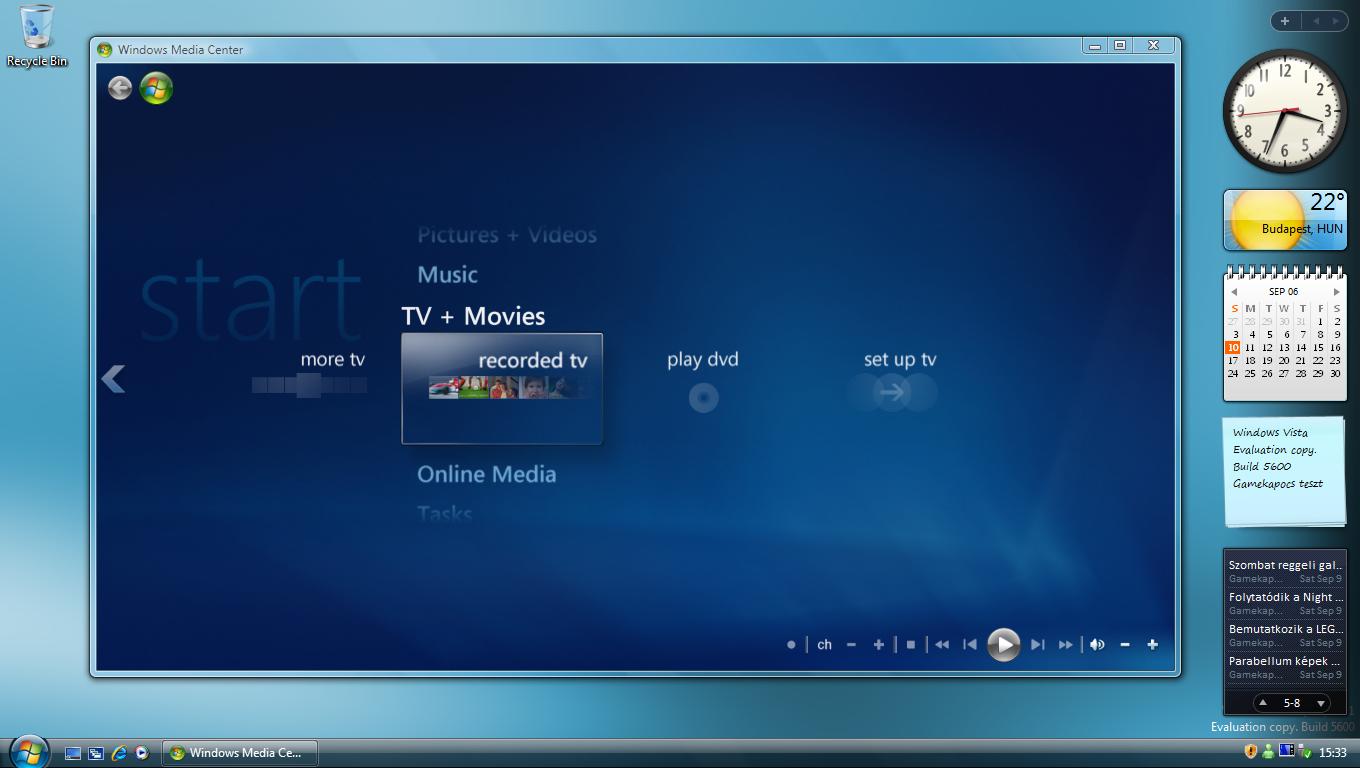This screenshot has width=1360, height=768.
Task: Start playback with the round play button
Action: pyautogui.click(x=1003, y=645)
